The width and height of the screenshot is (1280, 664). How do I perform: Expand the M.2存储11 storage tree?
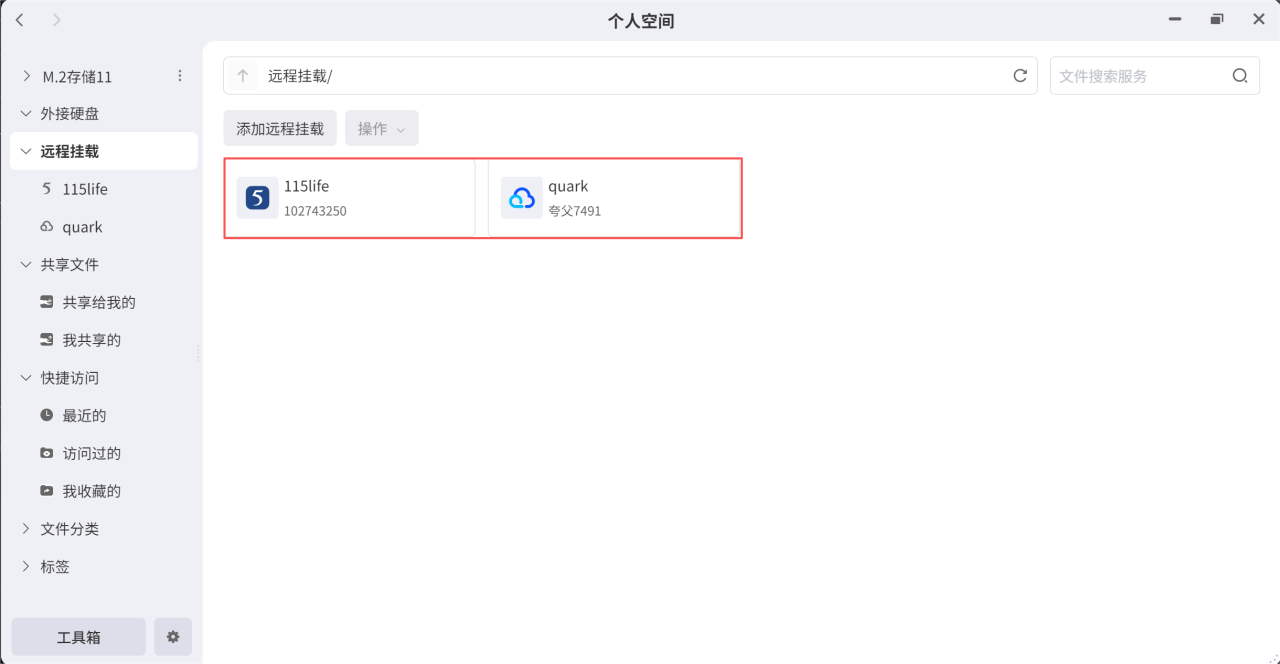point(26,76)
